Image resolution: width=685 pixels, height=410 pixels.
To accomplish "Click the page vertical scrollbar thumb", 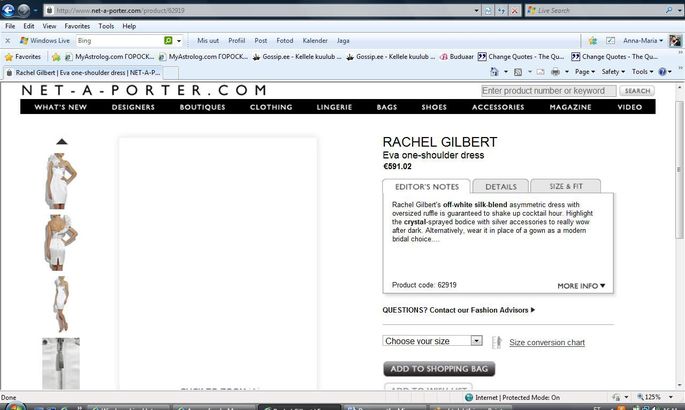I will click(679, 169).
